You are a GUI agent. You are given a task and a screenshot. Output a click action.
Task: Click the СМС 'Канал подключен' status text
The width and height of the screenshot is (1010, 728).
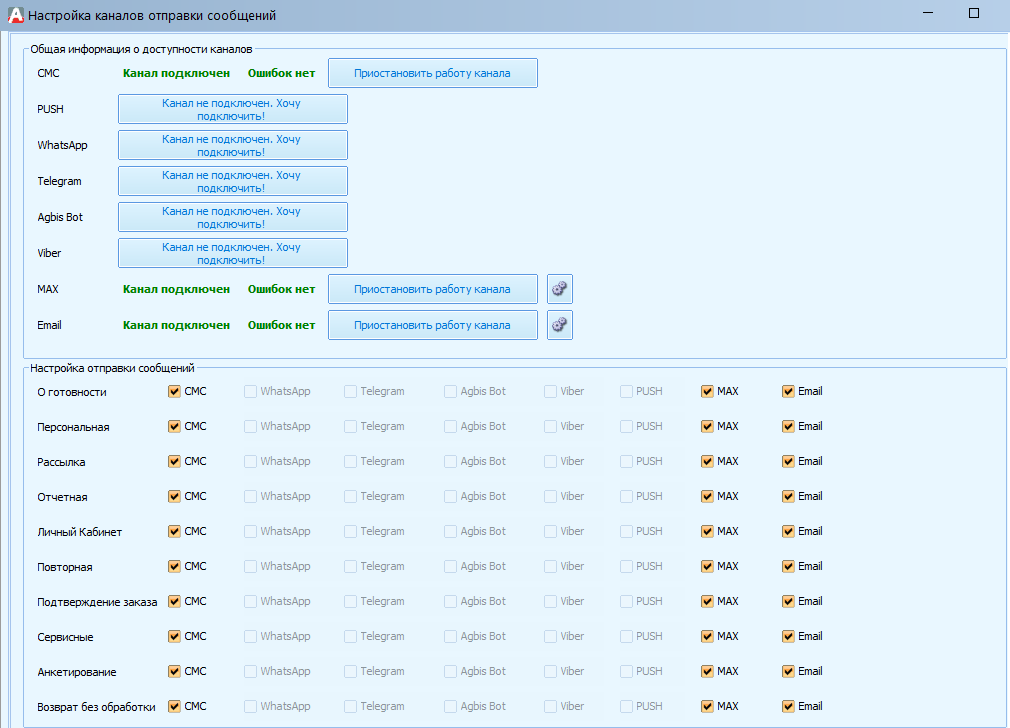point(176,73)
